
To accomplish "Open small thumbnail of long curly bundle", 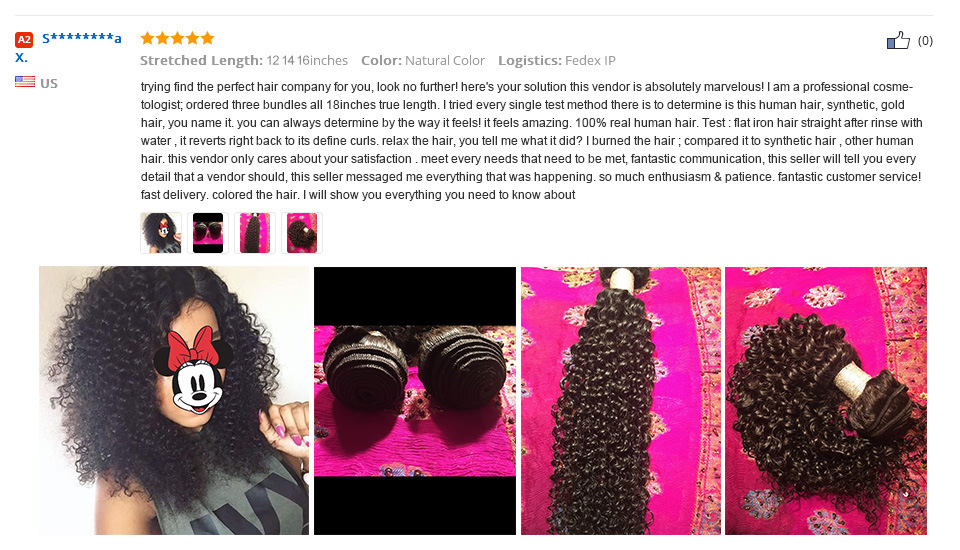I will pyautogui.click(x=255, y=233).
